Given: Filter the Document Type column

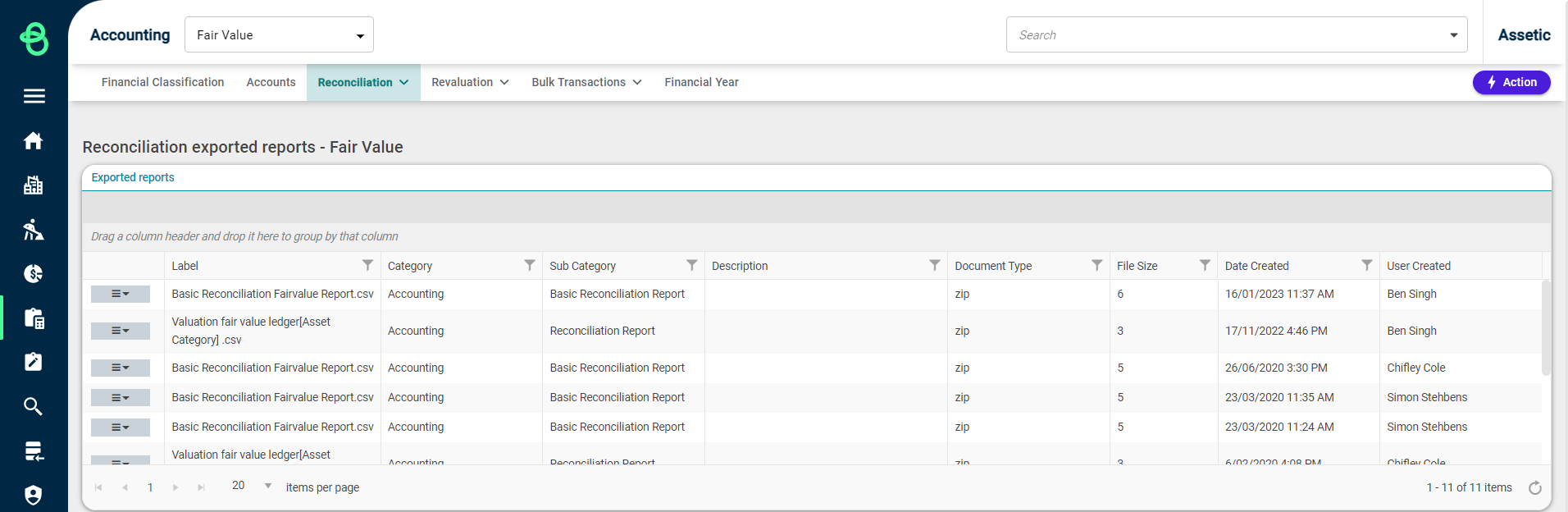Looking at the screenshot, I should 1096,265.
